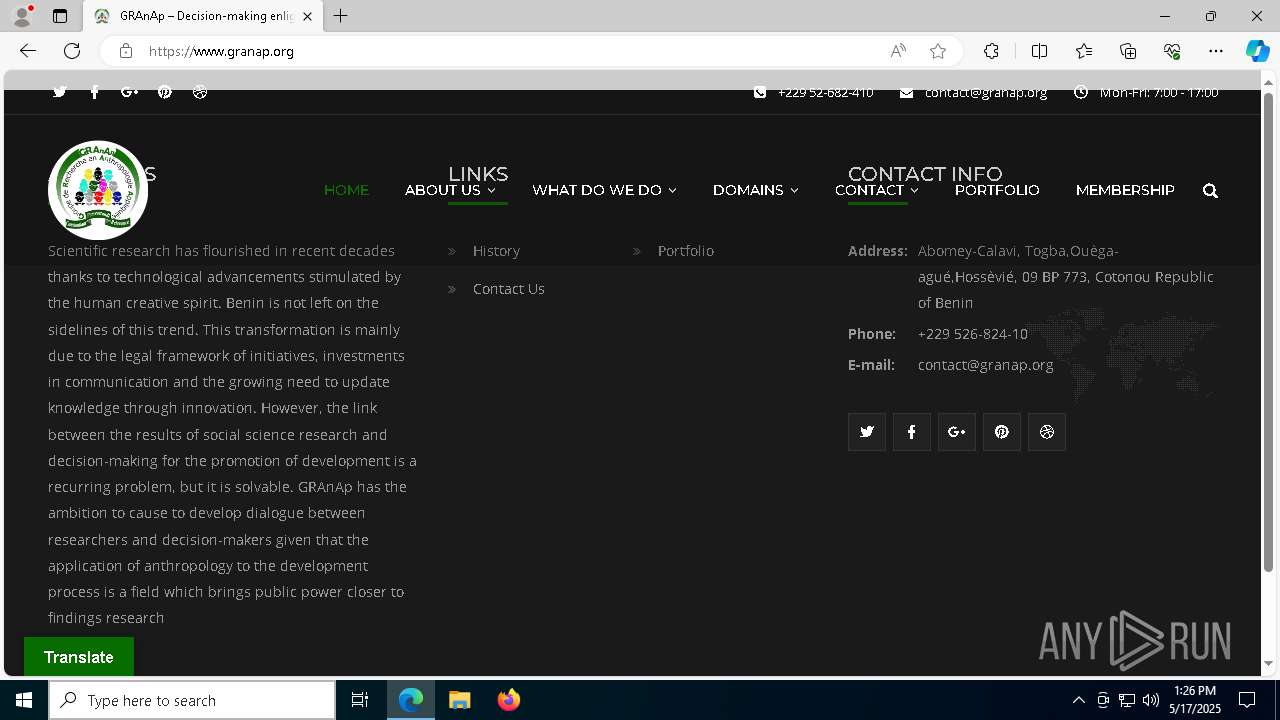Image resolution: width=1280 pixels, height=720 pixels.
Task: Click the Google Plus square icon under contact info
Action: 957,432
